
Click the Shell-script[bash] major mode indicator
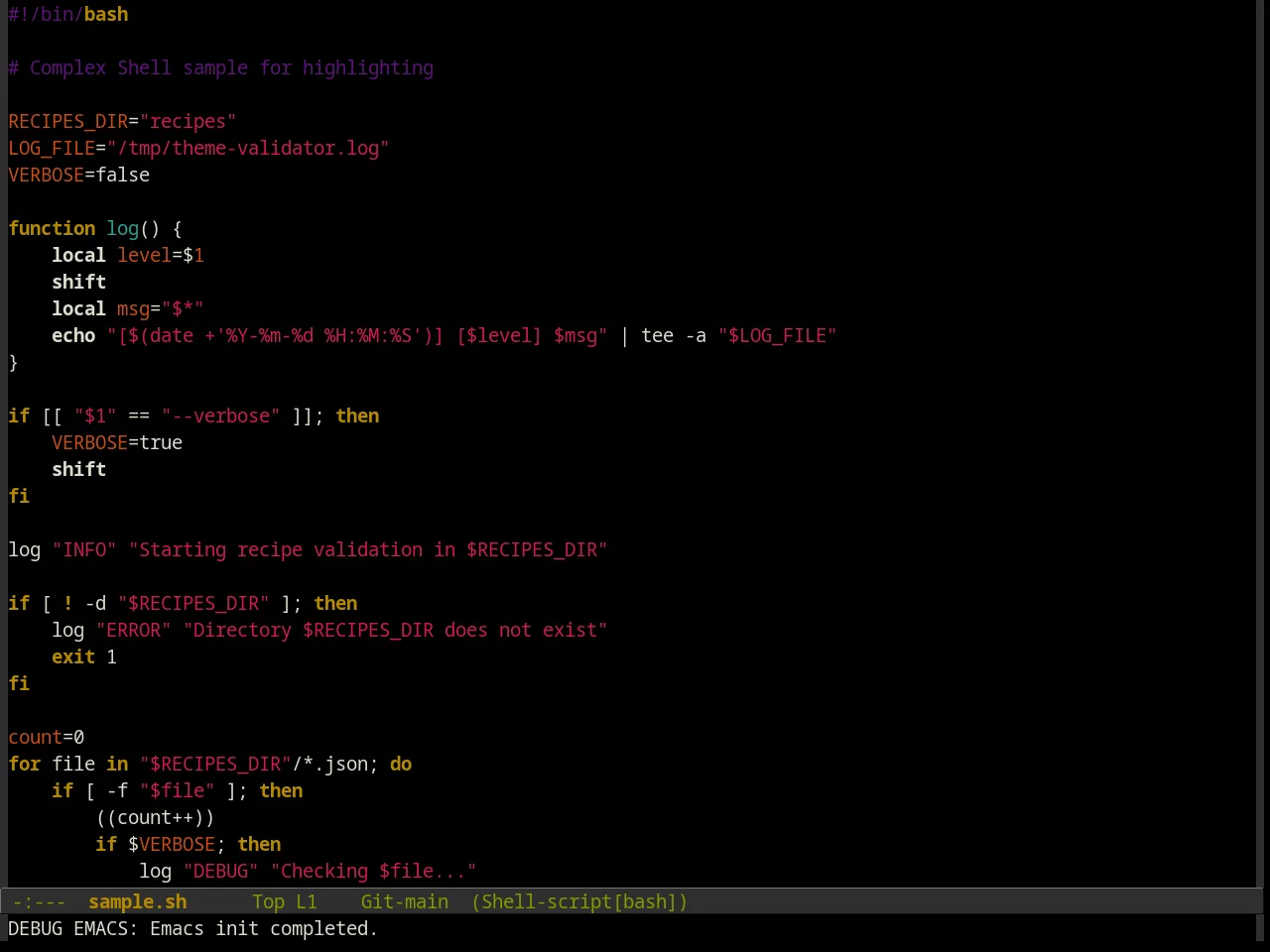click(579, 901)
